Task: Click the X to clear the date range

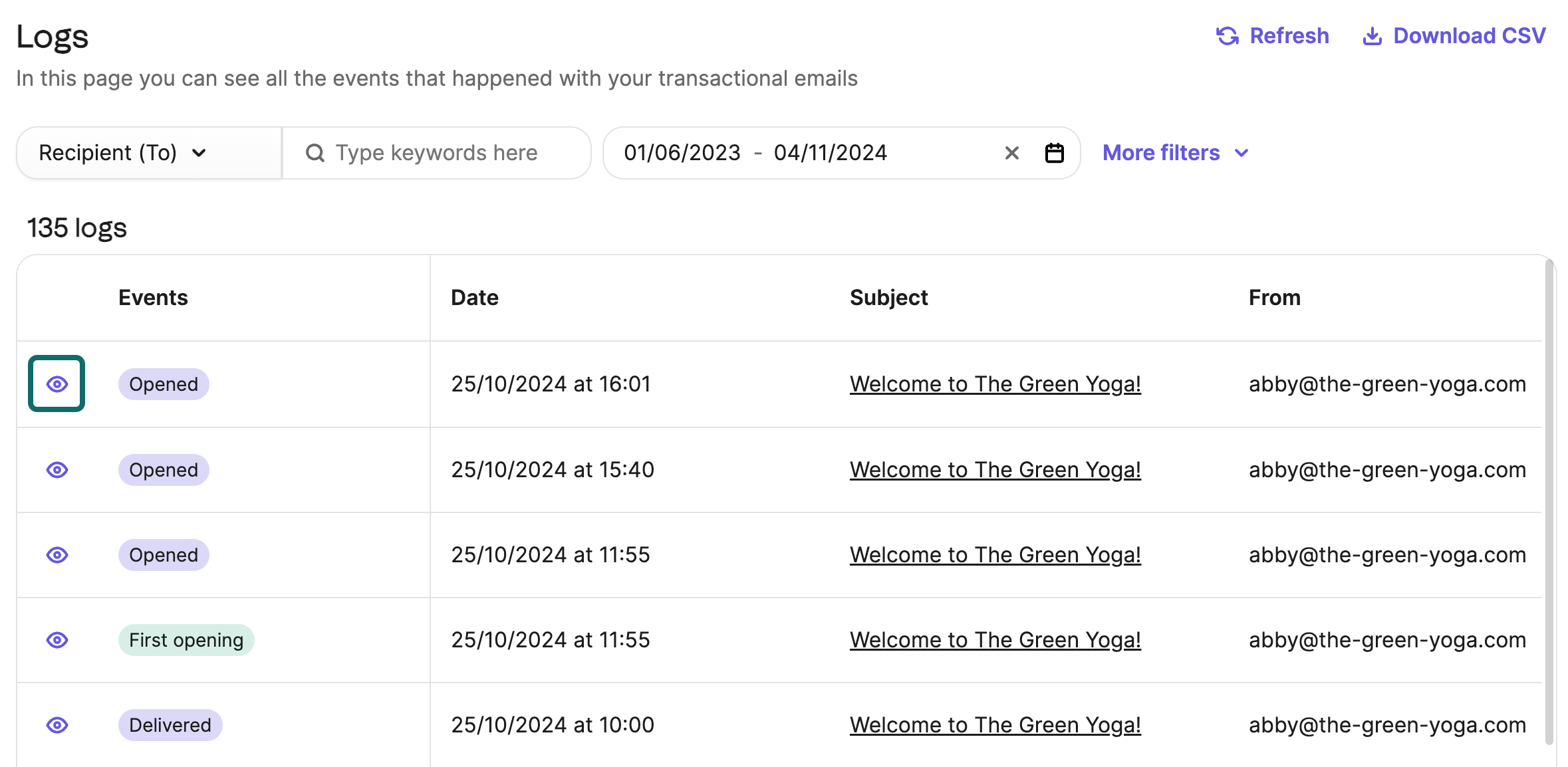Action: 1011,152
